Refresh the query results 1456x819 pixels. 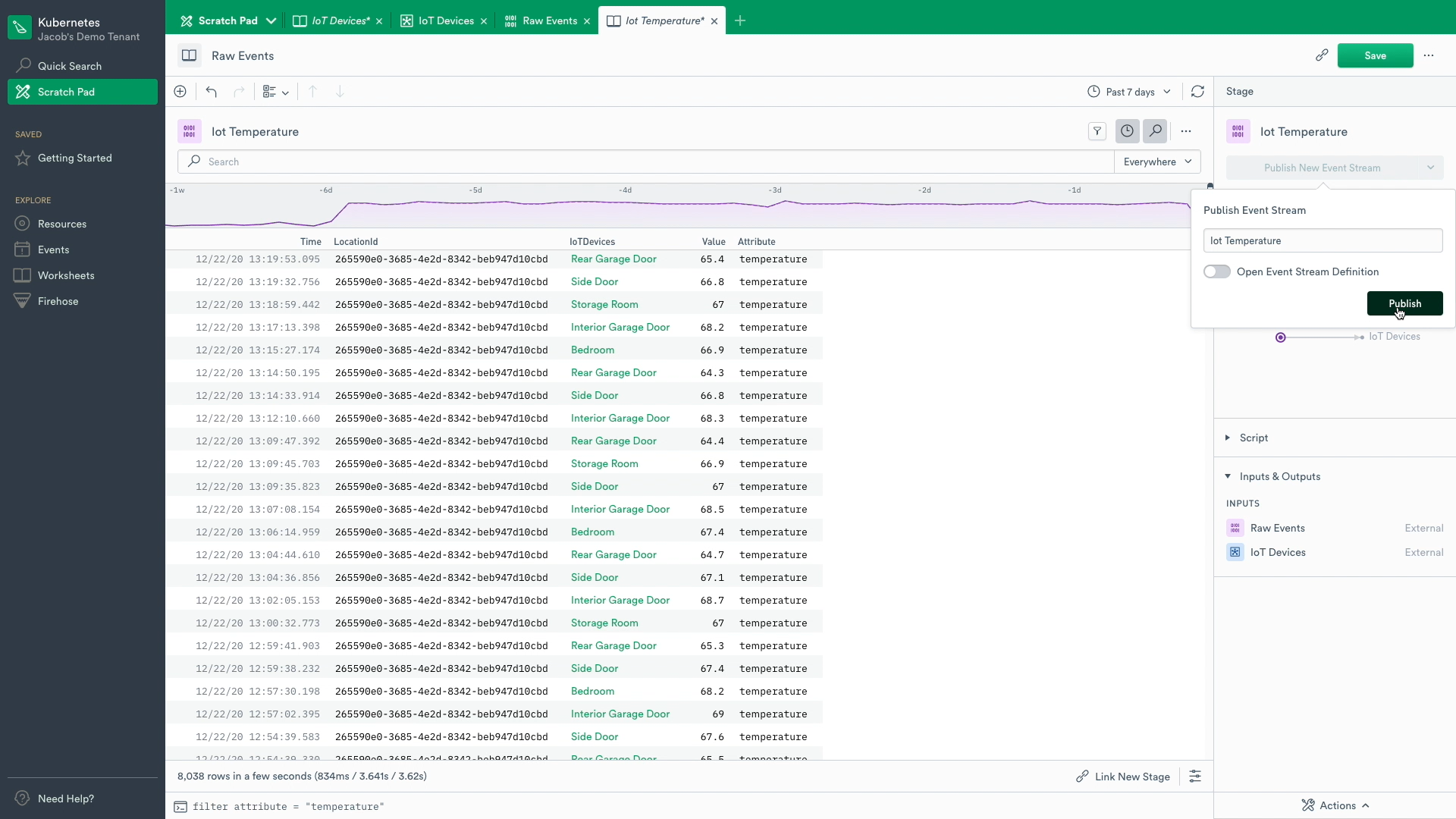(1197, 92)
